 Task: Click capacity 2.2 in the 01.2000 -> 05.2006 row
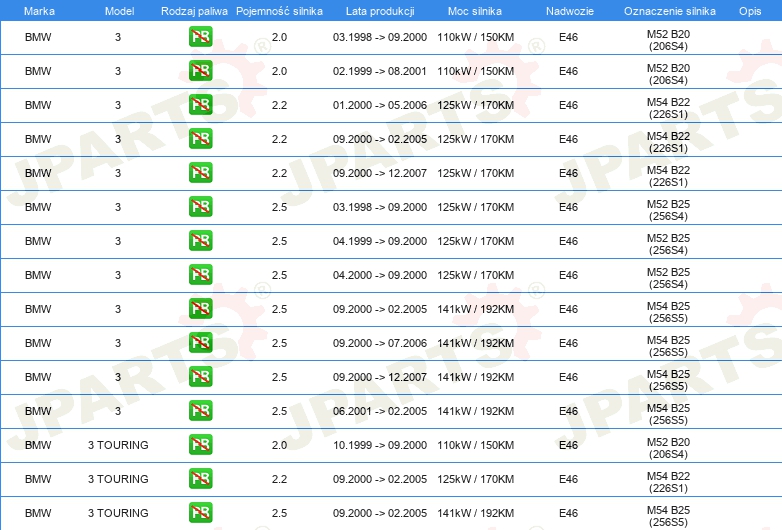[x=279, y=105]
